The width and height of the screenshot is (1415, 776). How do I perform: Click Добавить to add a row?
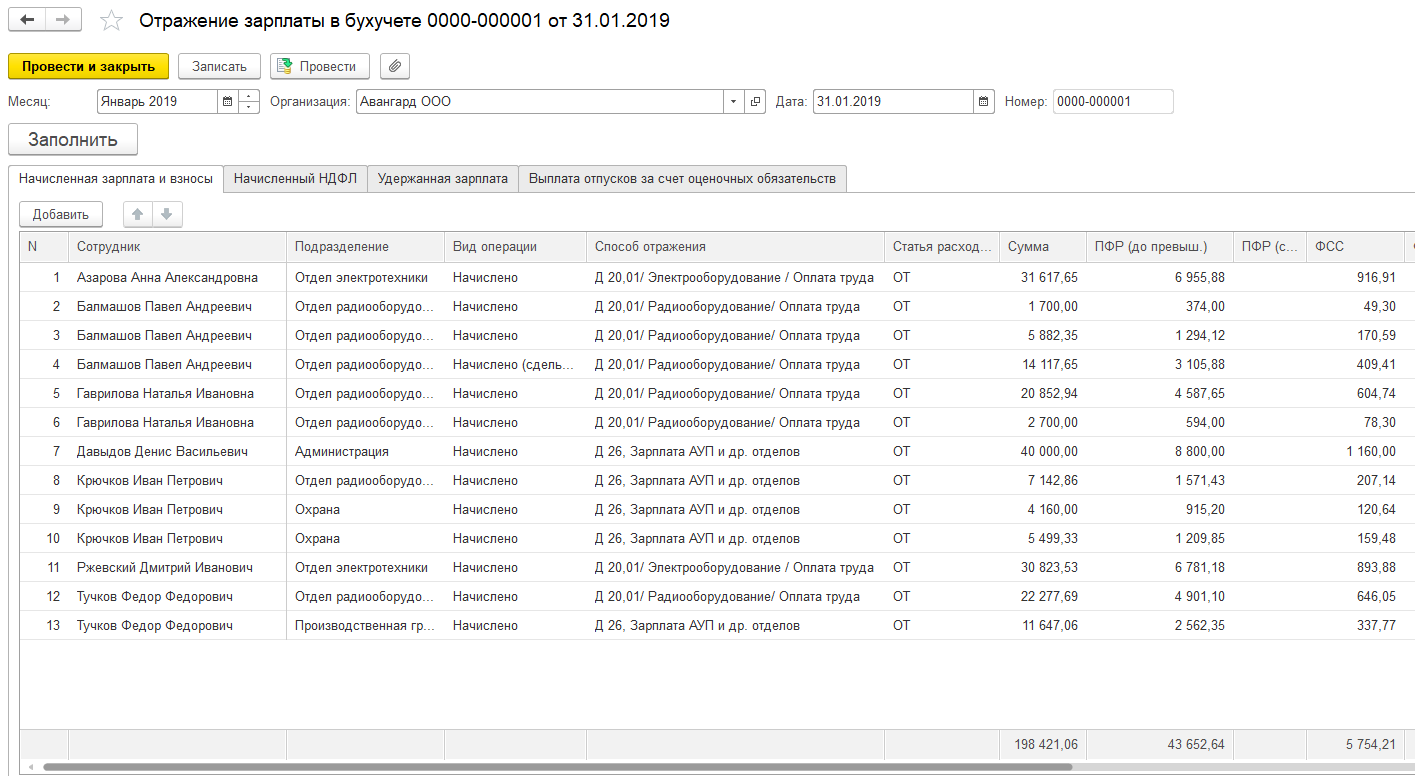(60, 214)
